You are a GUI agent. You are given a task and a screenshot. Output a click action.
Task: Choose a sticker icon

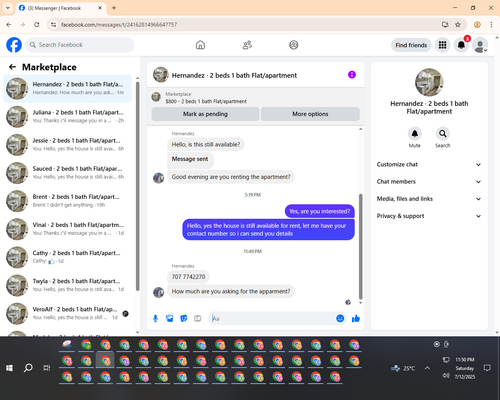(184, 319)
